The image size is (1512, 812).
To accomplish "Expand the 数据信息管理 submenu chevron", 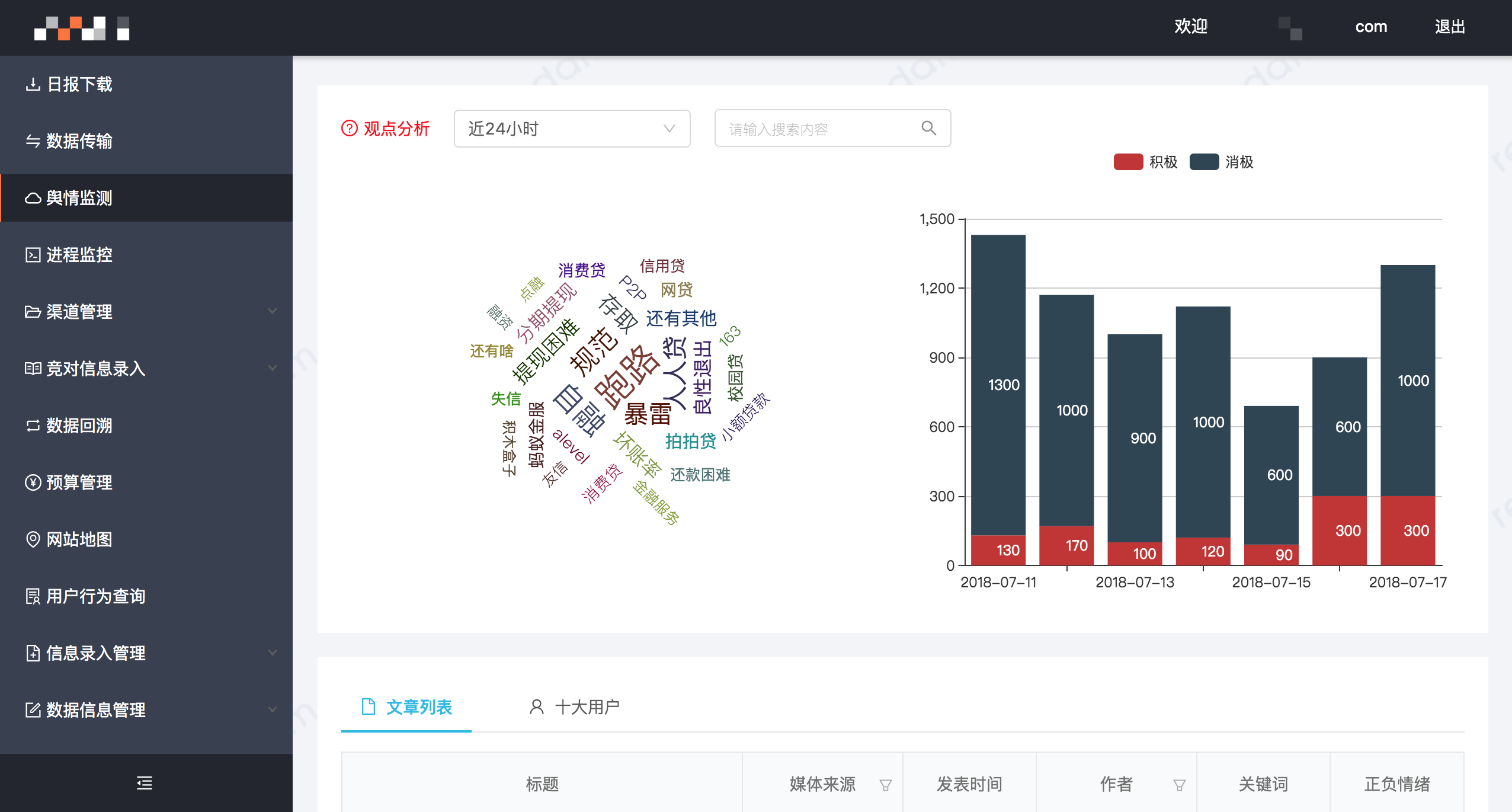I will (x=273, y=709).
